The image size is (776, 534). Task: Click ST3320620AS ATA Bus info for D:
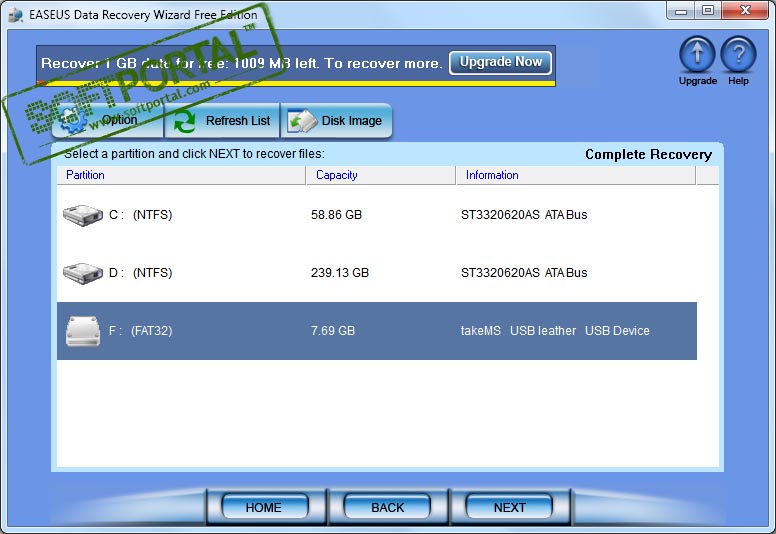pos(524,273)
